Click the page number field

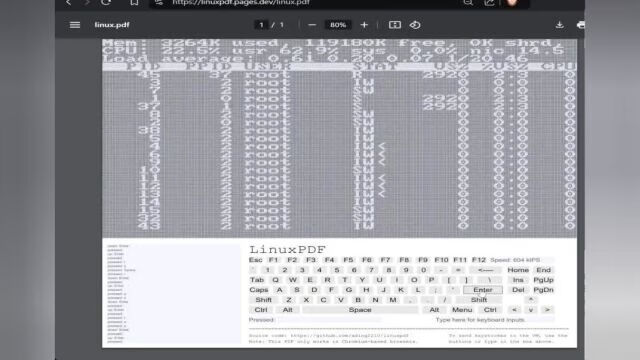tap(261, 25)
